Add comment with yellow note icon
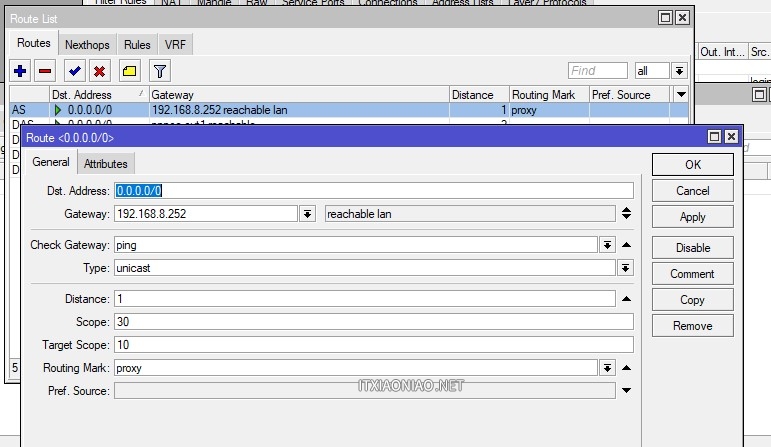This screenshot has height=447, width=771. [129, 71]
